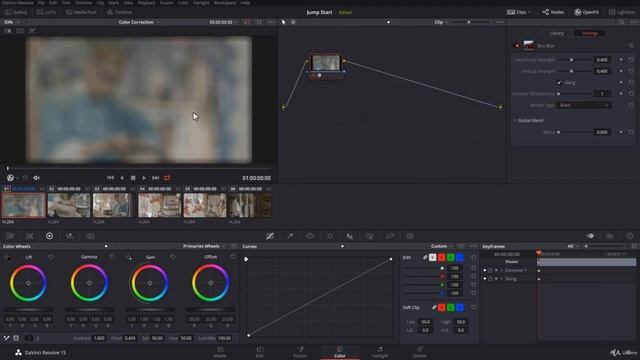Select the RGB Mixer palette icon
Image resolution: width=640 pixels, height=360 pixels.
tap(69, 236)
